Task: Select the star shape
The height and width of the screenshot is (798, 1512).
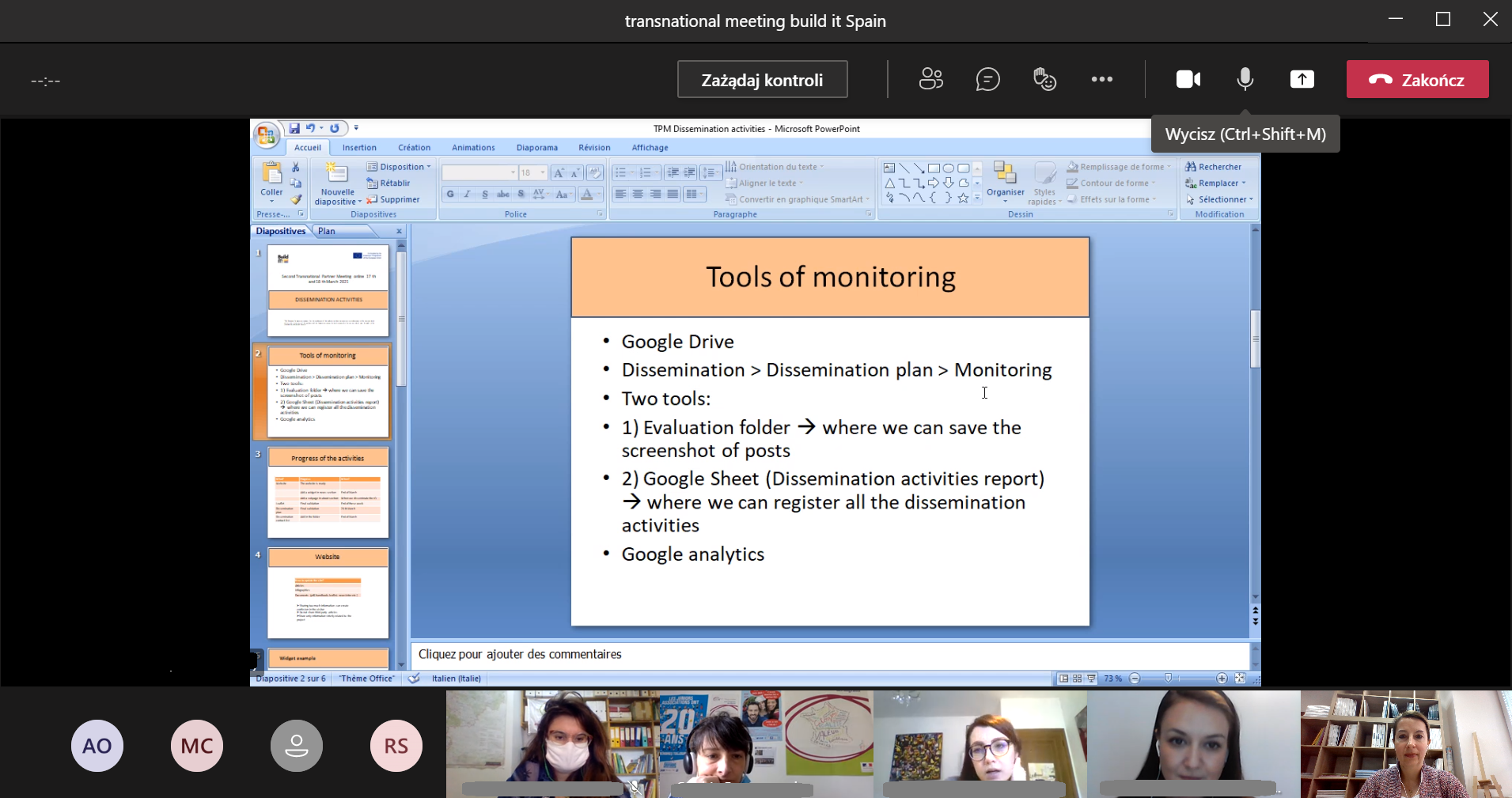Action: pos(963,198)
